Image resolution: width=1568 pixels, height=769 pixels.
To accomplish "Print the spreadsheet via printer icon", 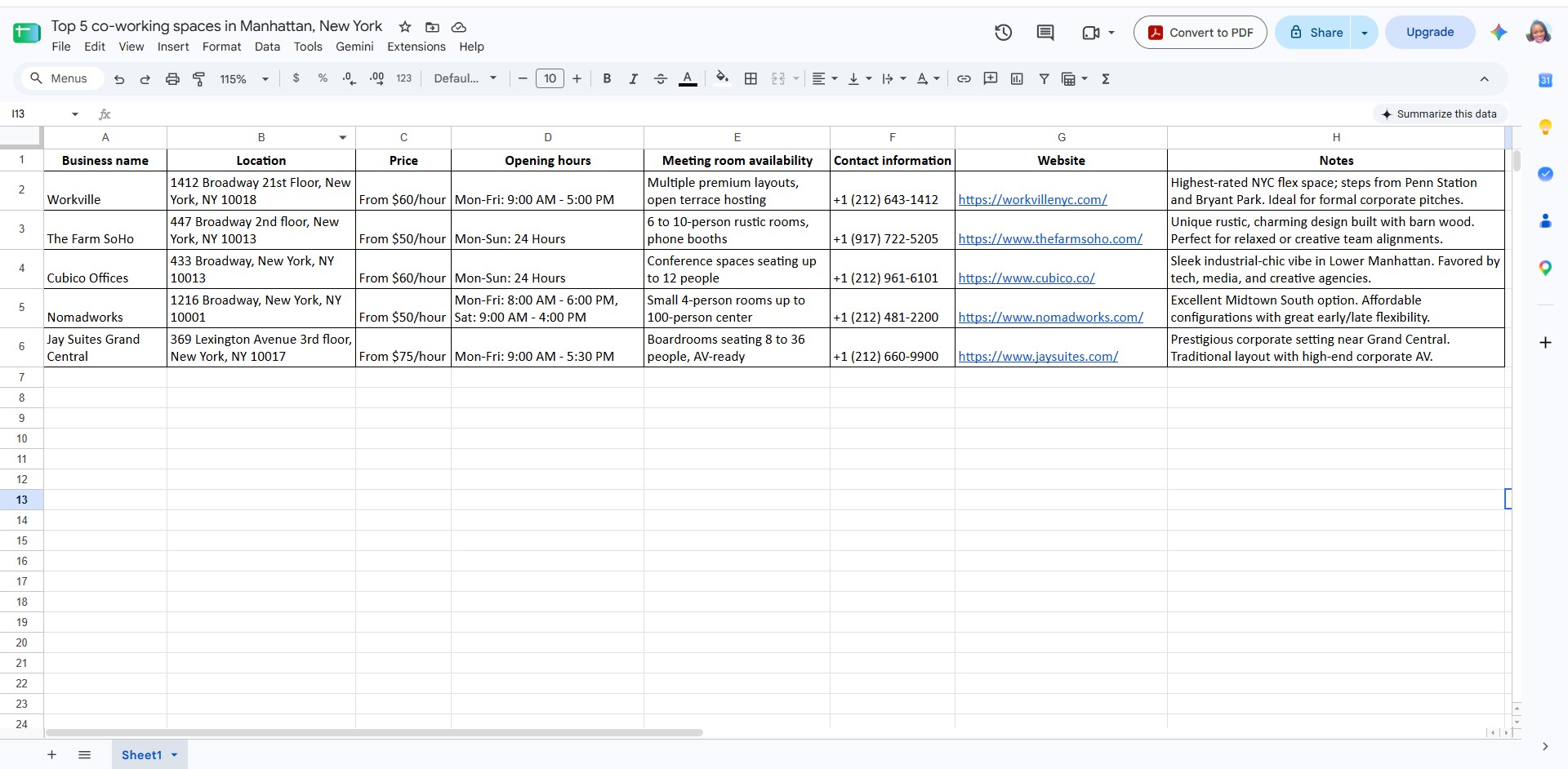I will (172, 79).
